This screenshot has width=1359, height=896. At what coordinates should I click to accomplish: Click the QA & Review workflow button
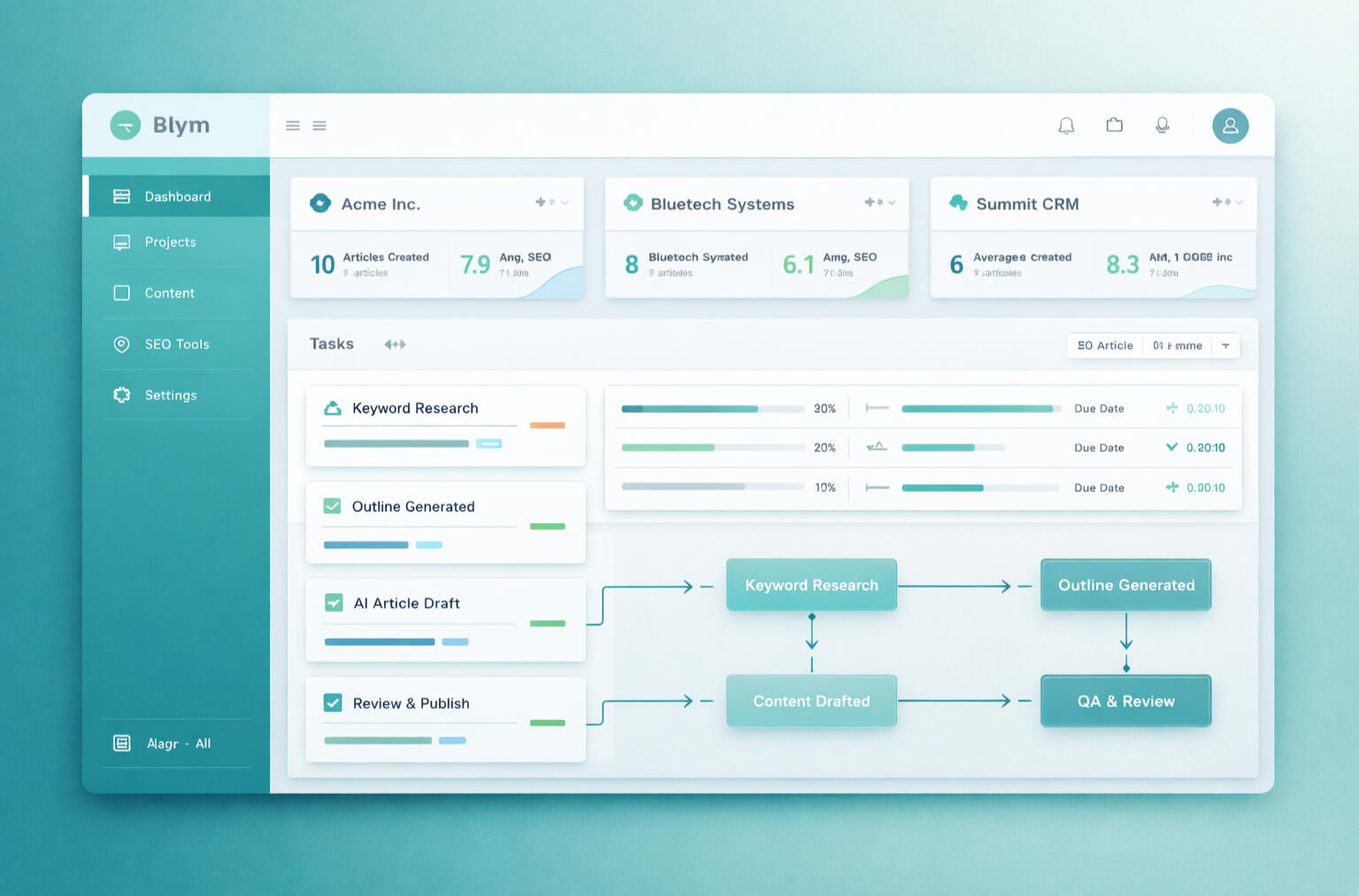point(1125,701)
